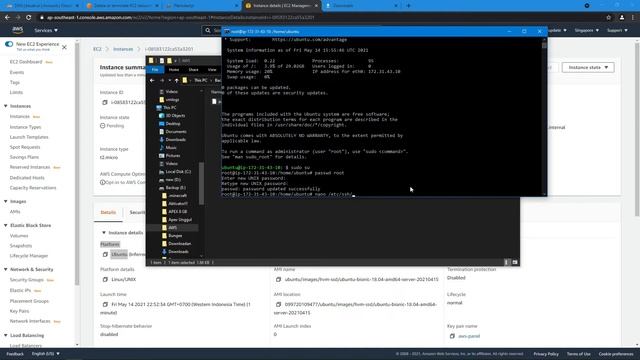Screen dimensions: 640x360
Task: Click the Feedback button in footer
Action: (15, 354)
